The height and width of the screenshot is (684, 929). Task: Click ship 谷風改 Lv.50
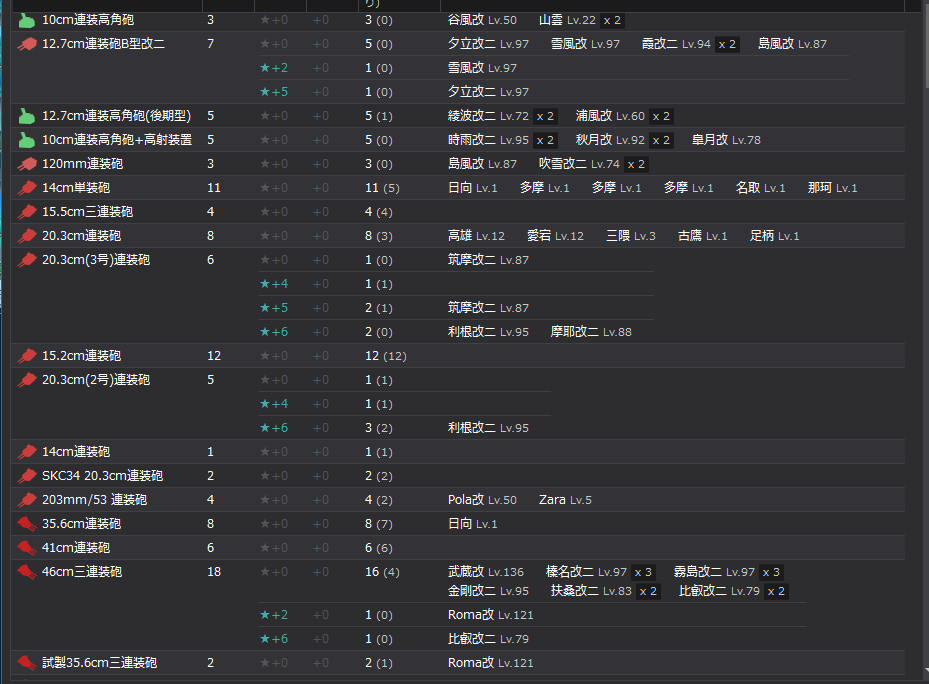click(x=482, y=20)
